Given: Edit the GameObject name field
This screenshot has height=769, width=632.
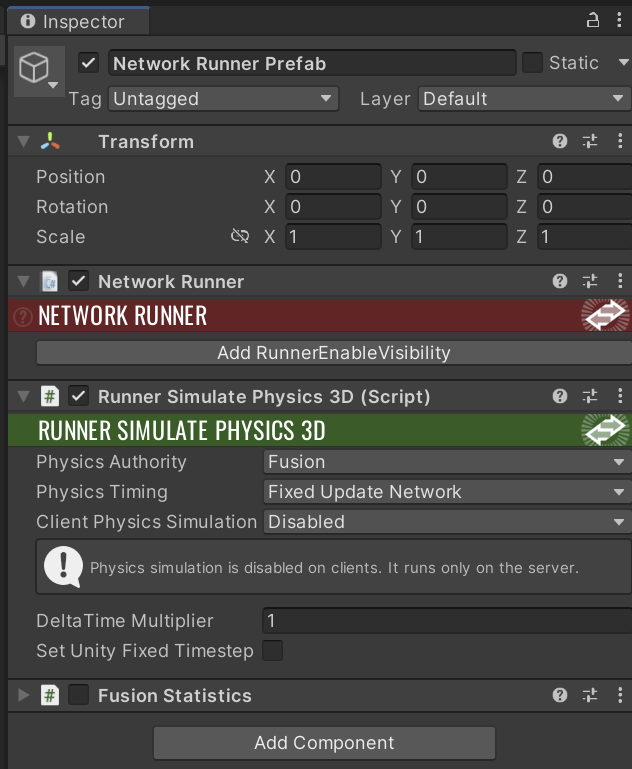Looking at the screenshot, I should (x=312, y=63).
